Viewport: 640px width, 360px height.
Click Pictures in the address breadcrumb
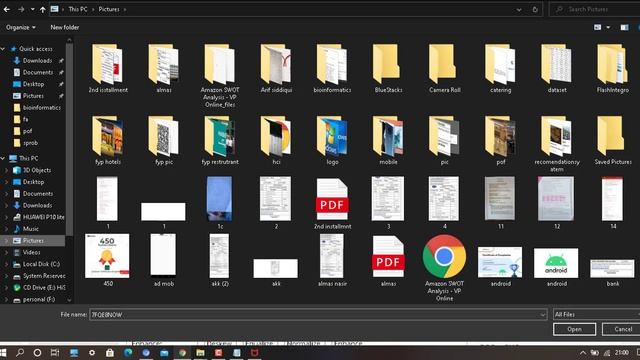point(109,9)
